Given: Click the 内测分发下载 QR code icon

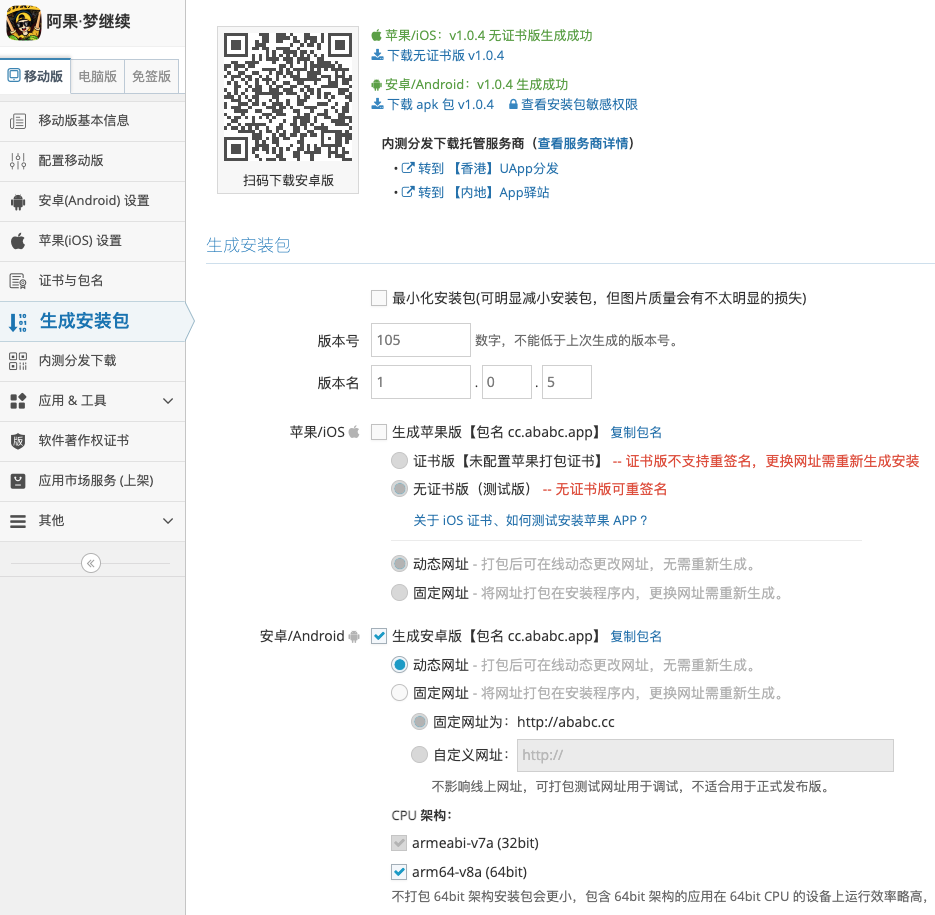Looking at the screenshot, I should click(x=18, y=361).
